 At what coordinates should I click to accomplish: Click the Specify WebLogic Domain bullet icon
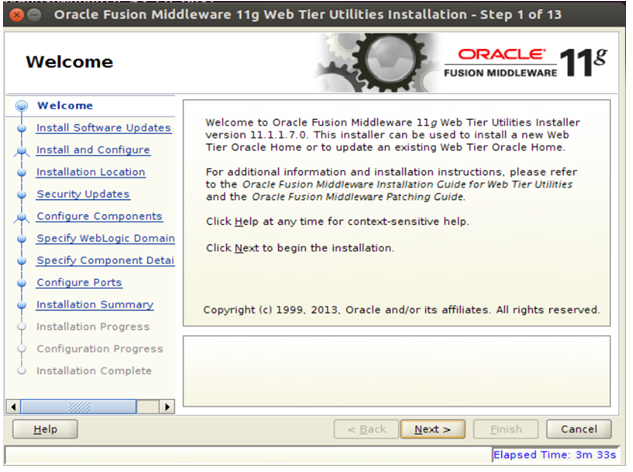point(22,239)
